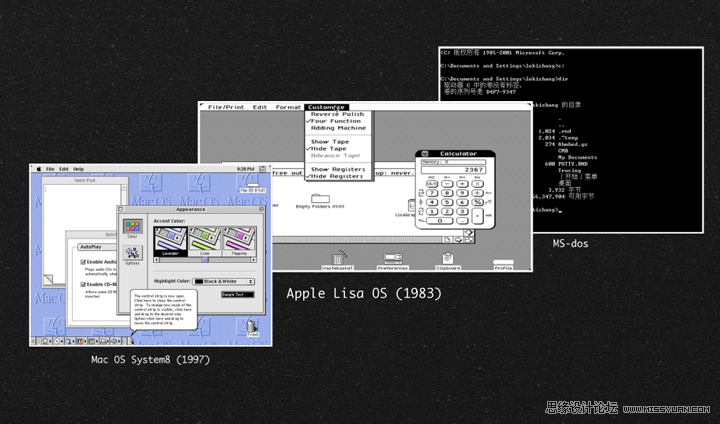Click the Calculator tall equals key
720x424 pixels.
[478, 216]
